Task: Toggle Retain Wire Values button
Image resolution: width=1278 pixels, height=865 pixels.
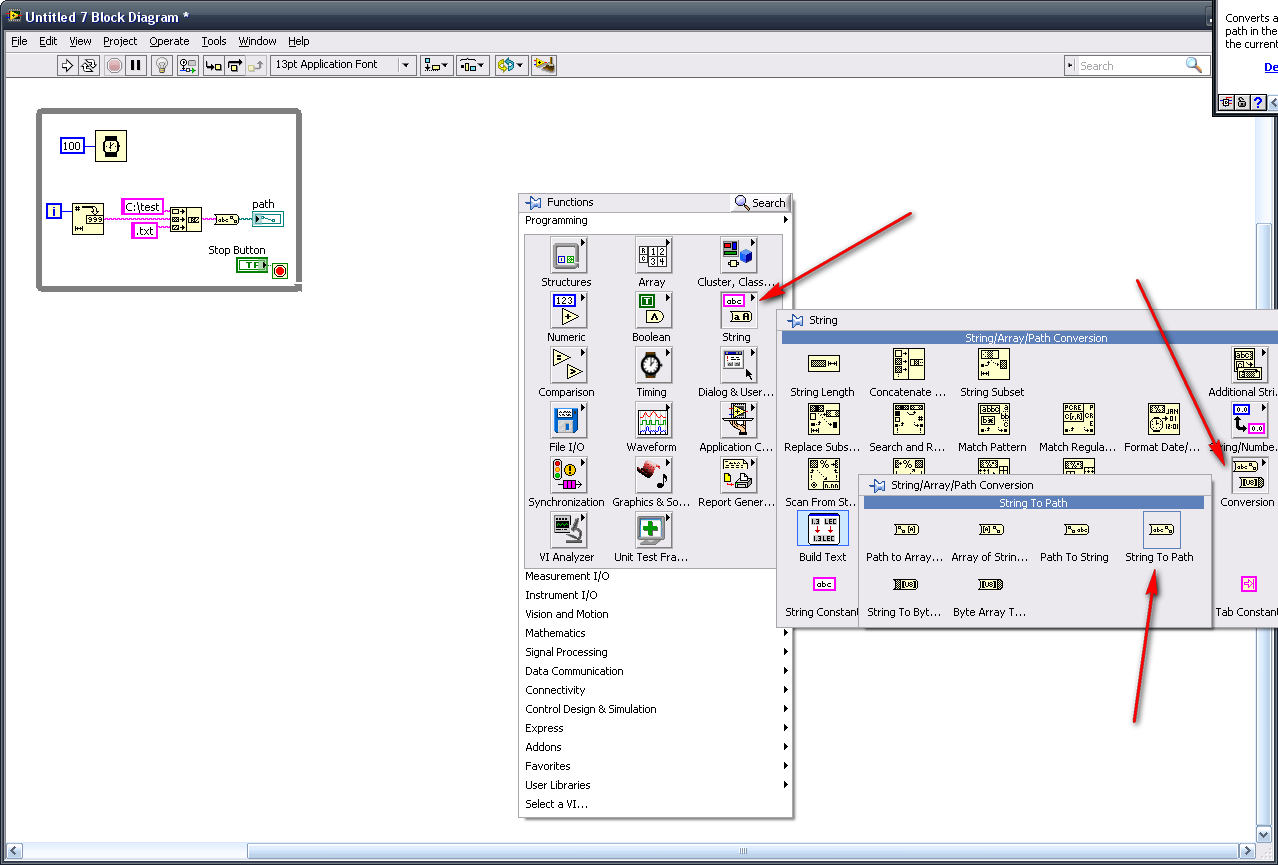Action: point(188,65)
